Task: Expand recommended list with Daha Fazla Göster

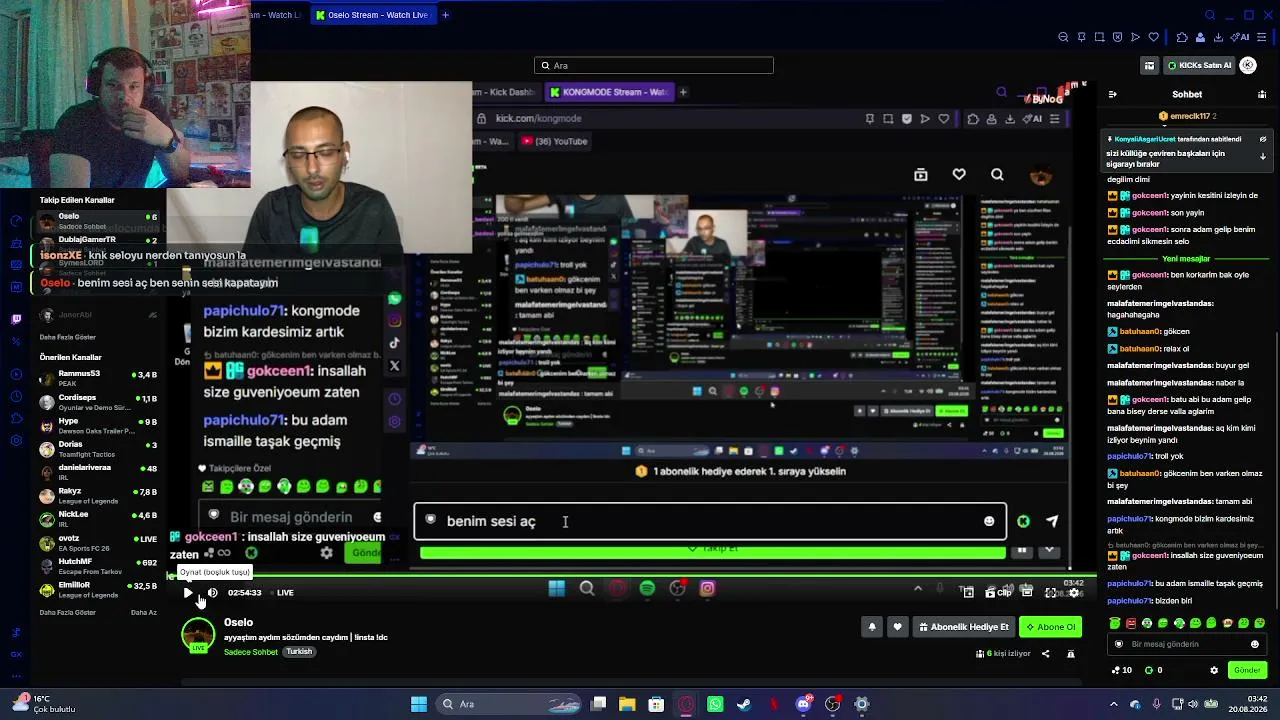Action: [68, 612]
